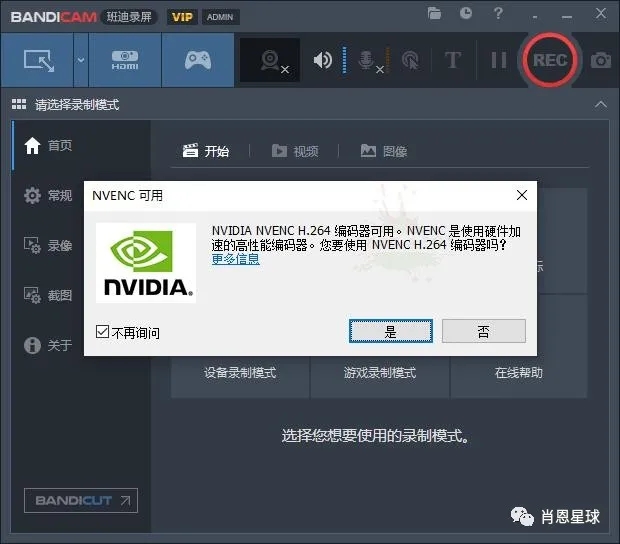620x544 pixels.
Task: Start recording with the REC button
Action: coord(550,60)
